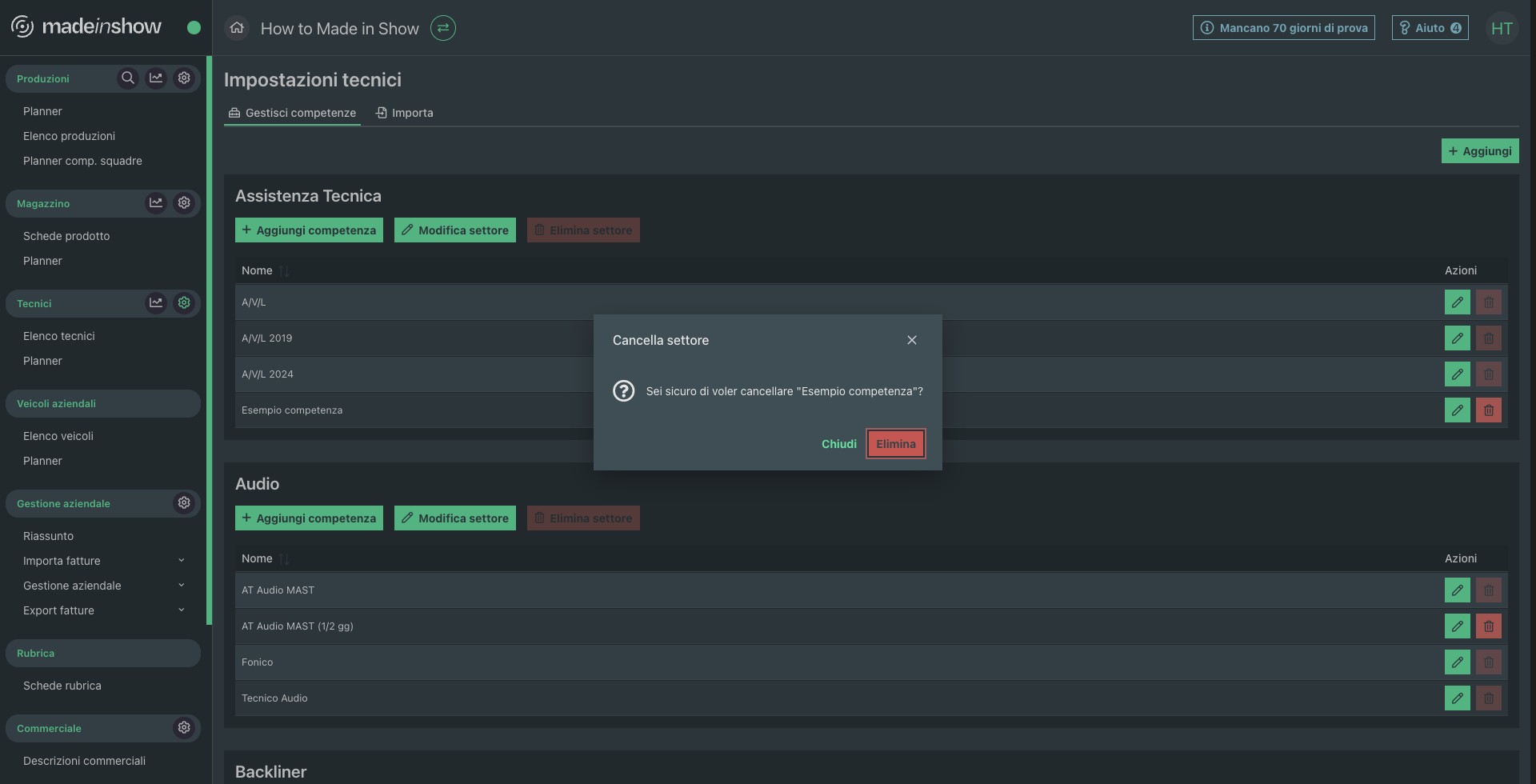Open Magazzino statistics chart icon
This screenshot has height=784, width=1536.
click(156, 203)
